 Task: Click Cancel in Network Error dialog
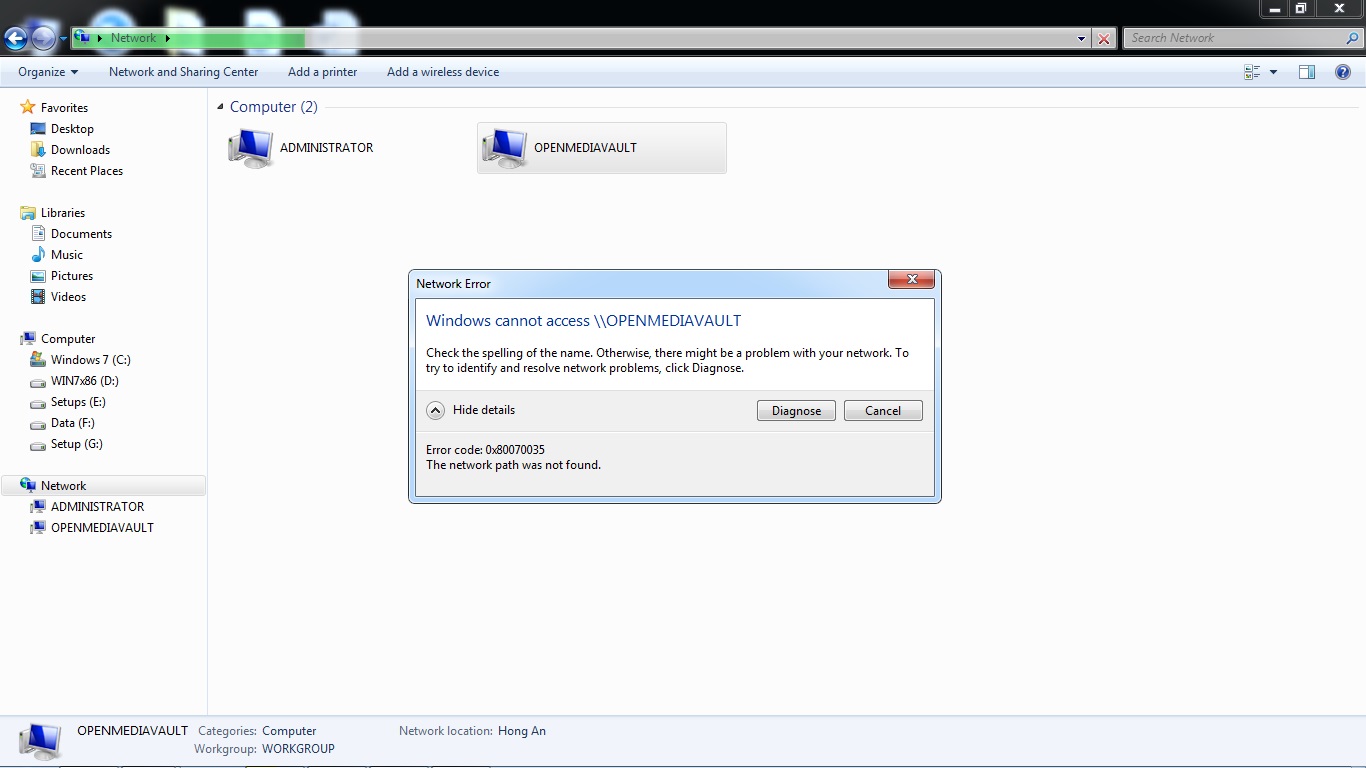point(883,411)
